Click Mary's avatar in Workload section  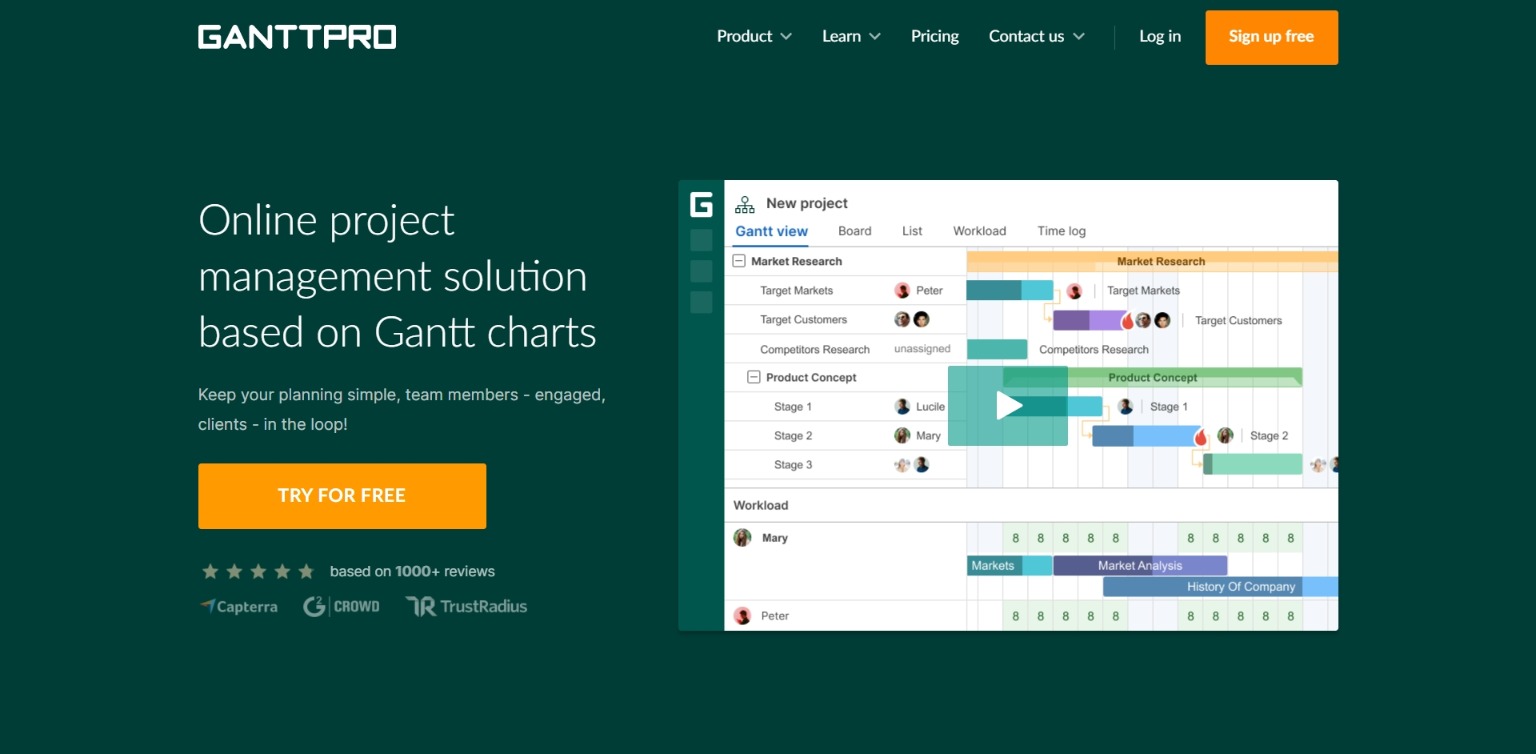(742, 538)
